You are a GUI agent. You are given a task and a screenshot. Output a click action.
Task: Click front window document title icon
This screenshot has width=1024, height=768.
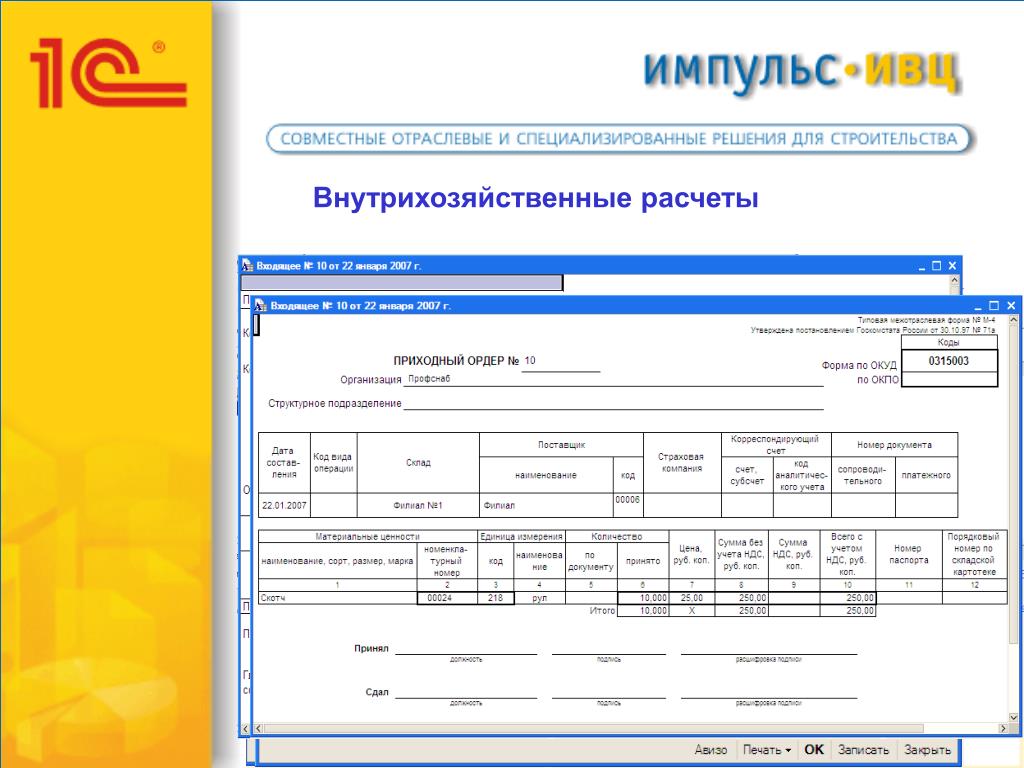pos(261,306)
